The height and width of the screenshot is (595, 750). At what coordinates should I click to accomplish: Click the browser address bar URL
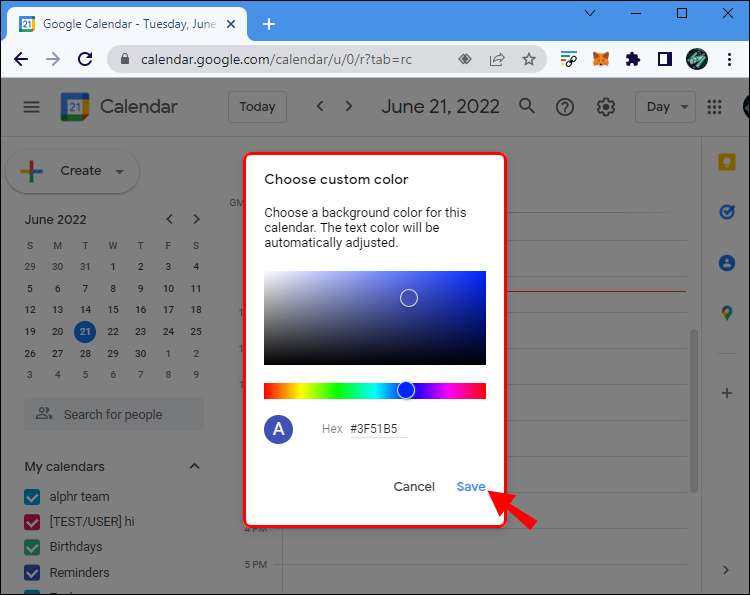pyautogui.click(x=276, y=59)
